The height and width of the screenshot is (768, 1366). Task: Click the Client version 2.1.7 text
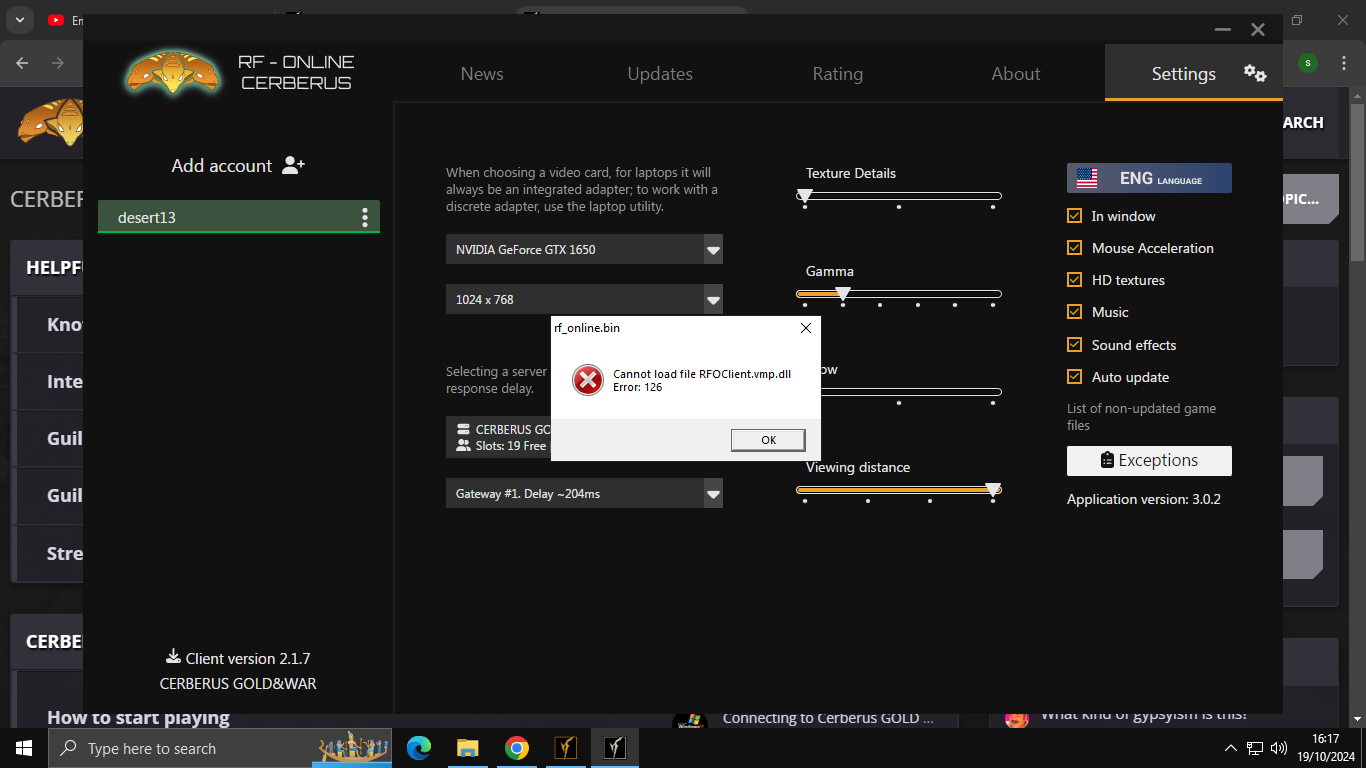coord(248,658)
